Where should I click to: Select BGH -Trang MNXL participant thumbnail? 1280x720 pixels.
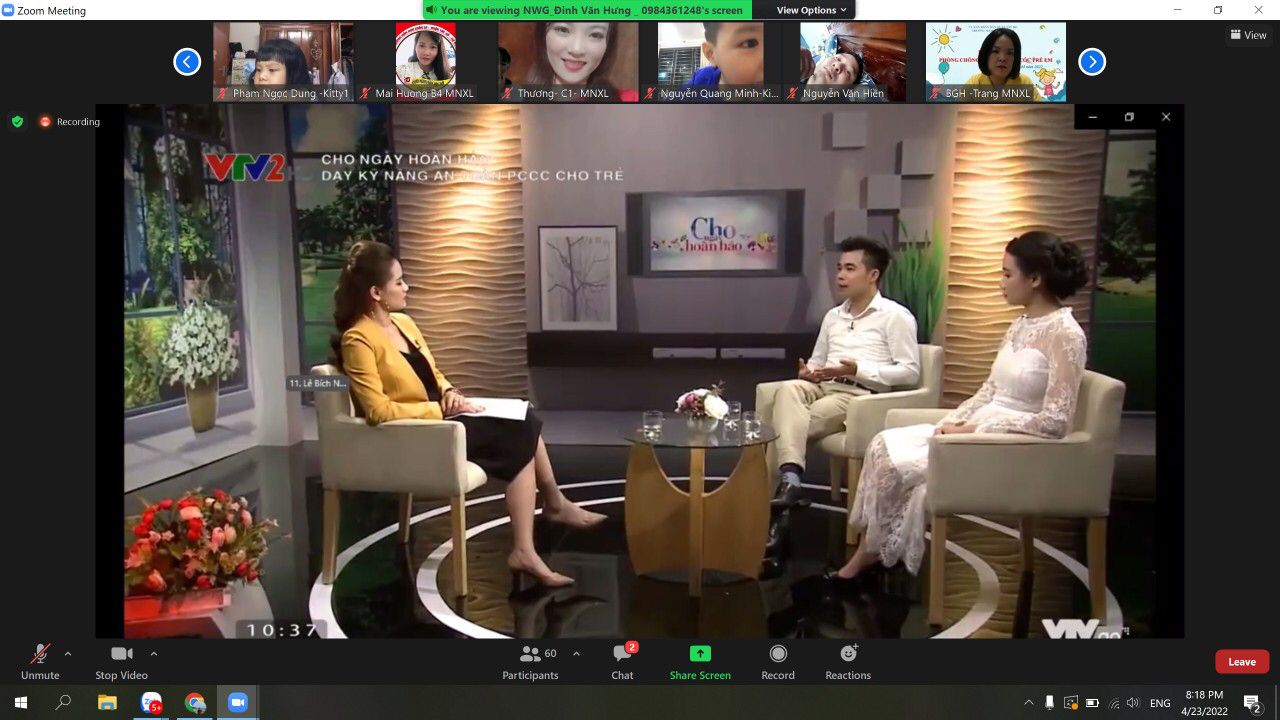(995, 61)
